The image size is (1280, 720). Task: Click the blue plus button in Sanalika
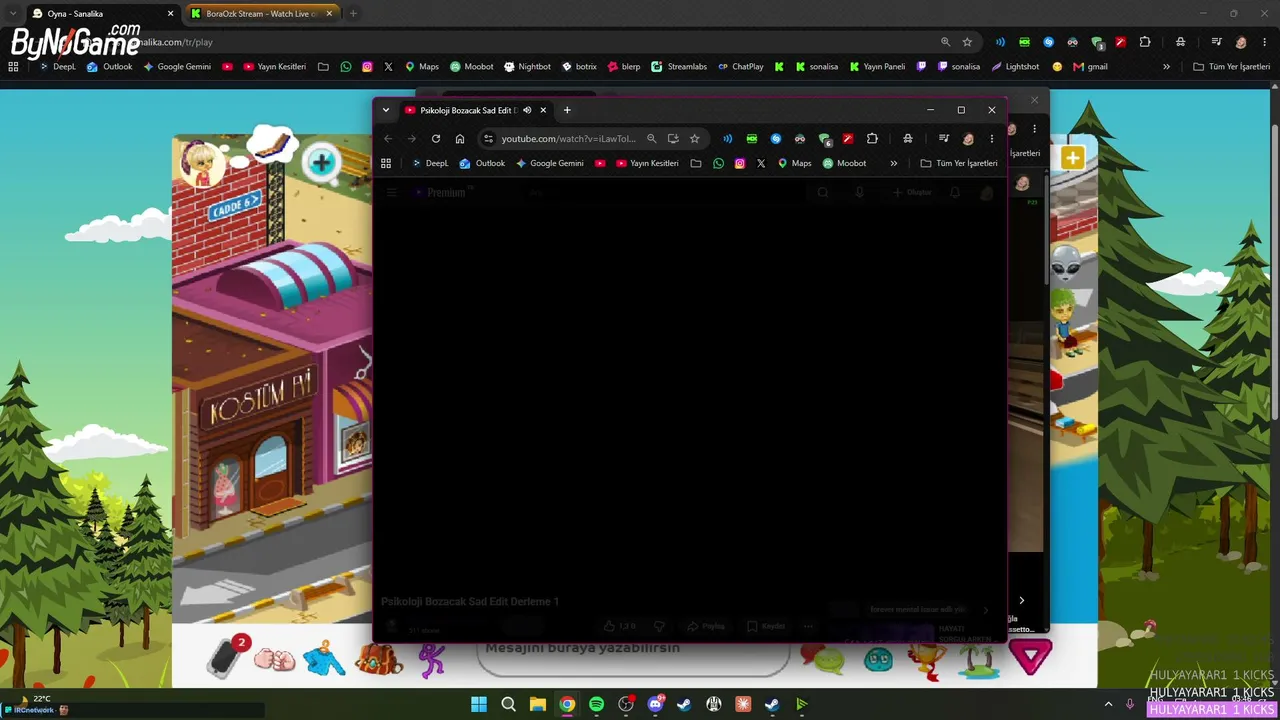click(x=321, y=163)
